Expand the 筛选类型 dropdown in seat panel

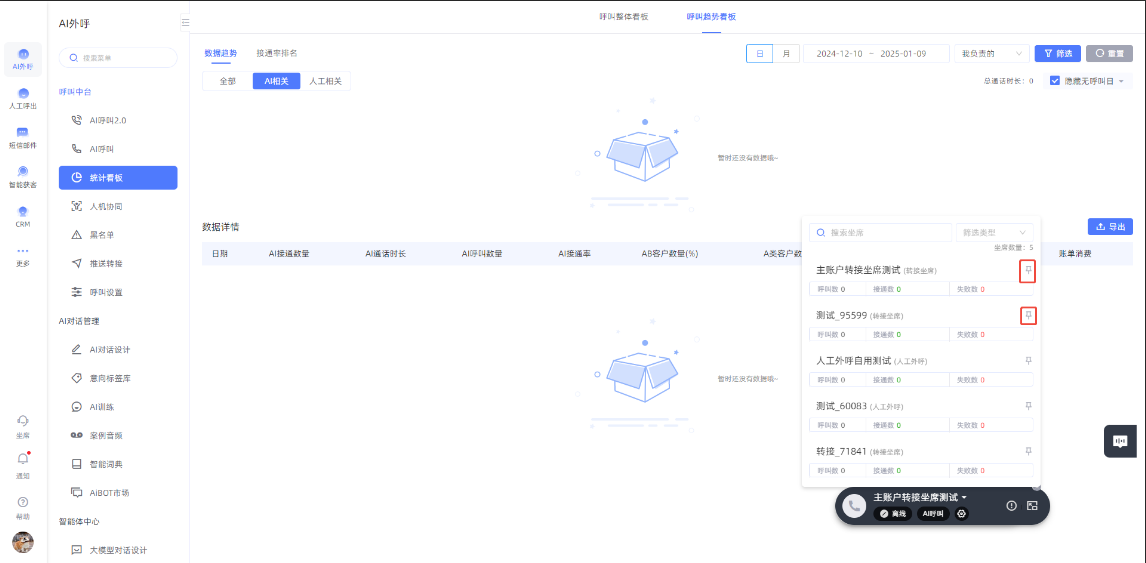click(993, 232)
